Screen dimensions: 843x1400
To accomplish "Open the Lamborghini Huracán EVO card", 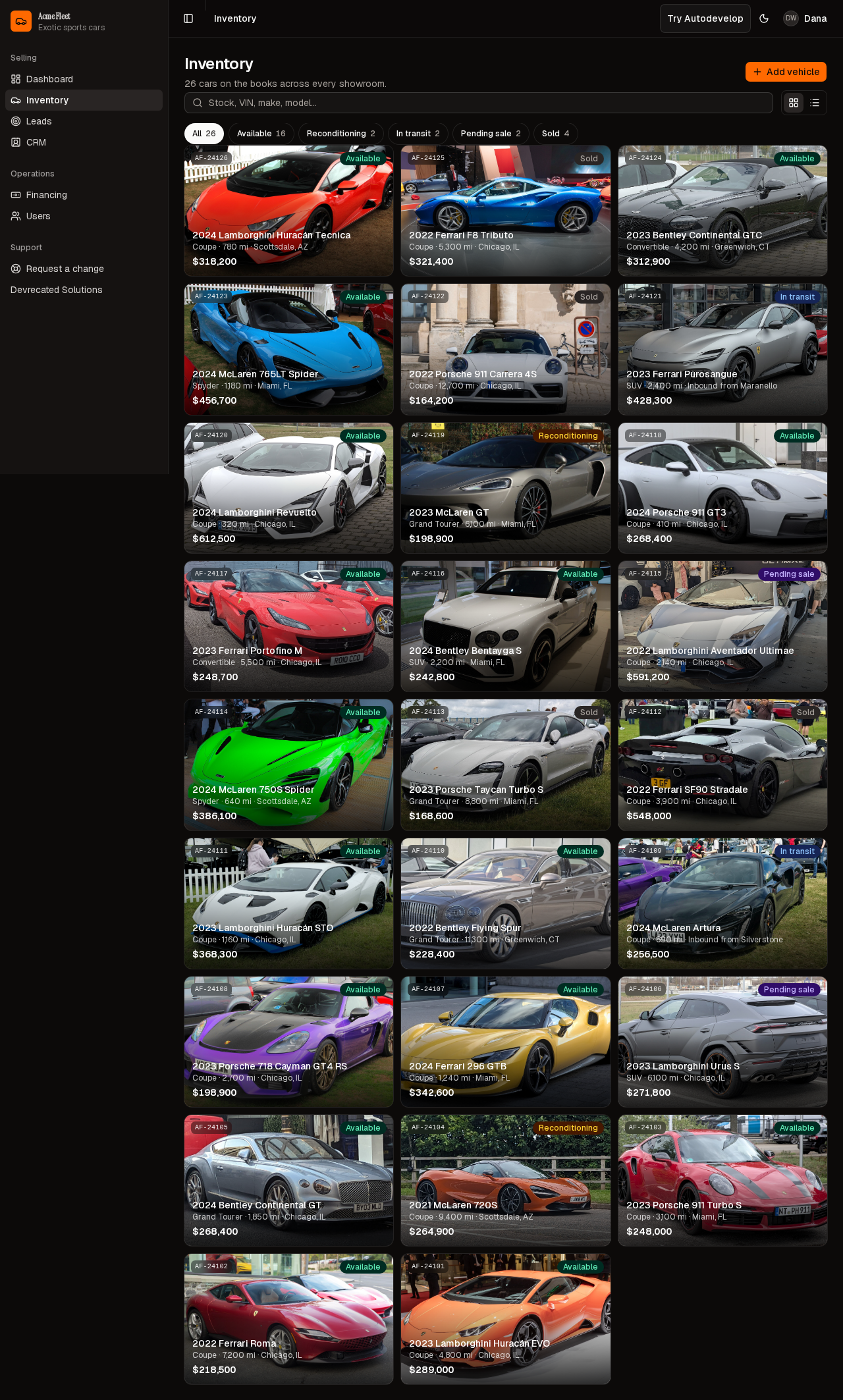I will tap(506, 1319).
